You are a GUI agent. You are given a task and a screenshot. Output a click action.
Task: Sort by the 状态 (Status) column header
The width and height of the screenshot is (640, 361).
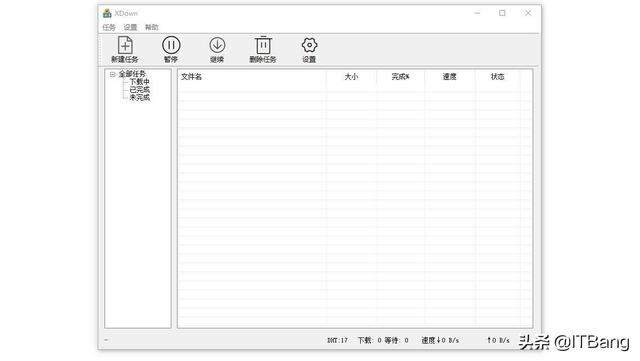(x=498, y=77)
